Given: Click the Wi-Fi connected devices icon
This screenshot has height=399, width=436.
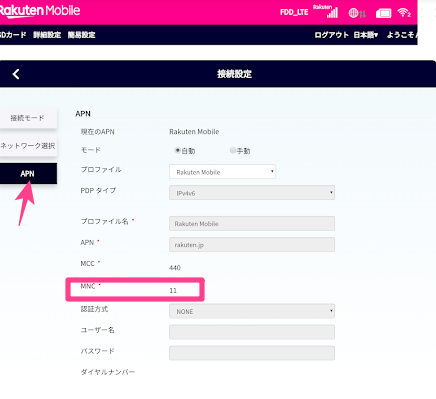Looking at the screenshot, I should tap(404, 13).
